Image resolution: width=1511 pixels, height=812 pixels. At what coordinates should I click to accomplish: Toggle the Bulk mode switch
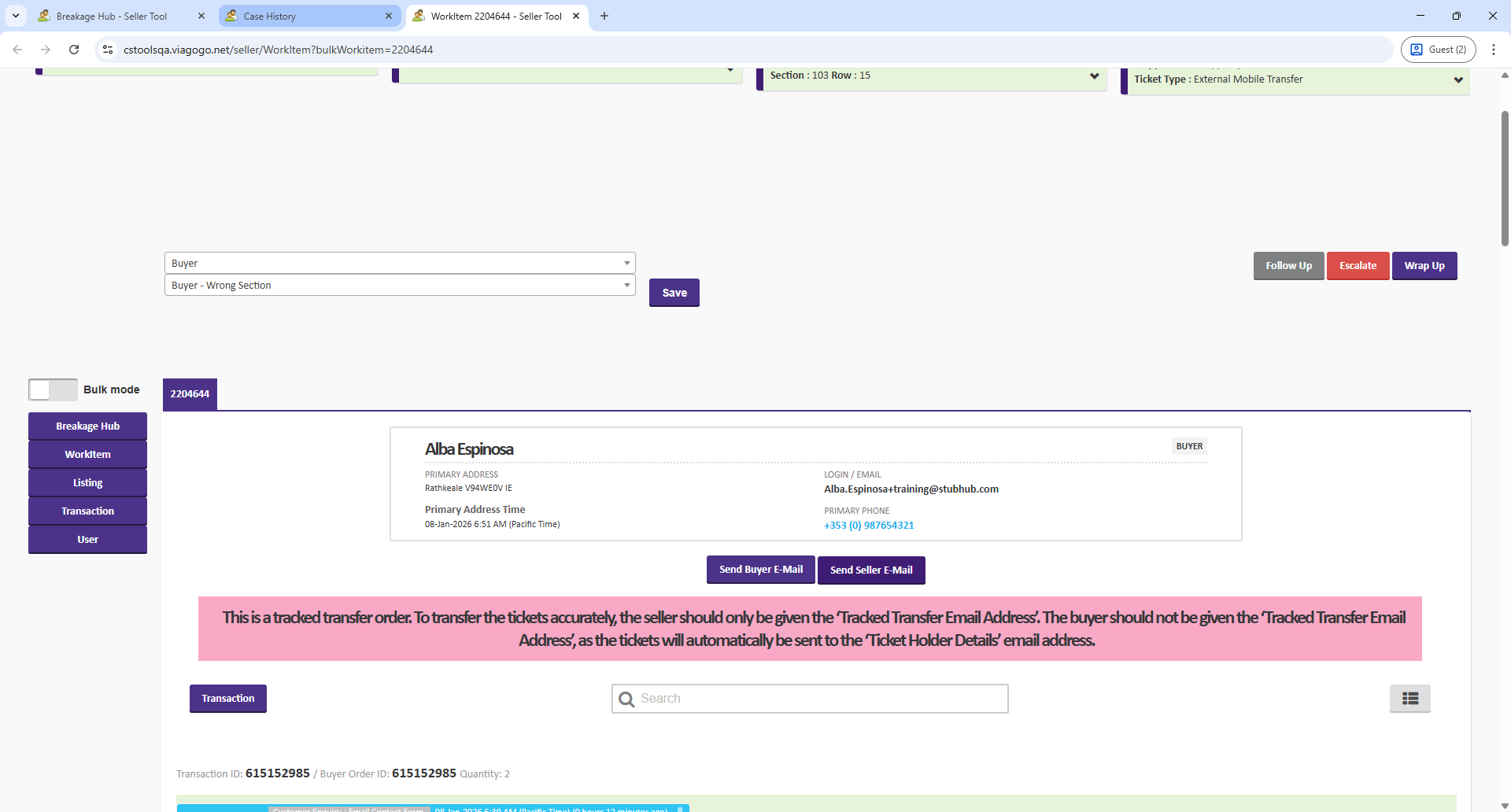53,389
